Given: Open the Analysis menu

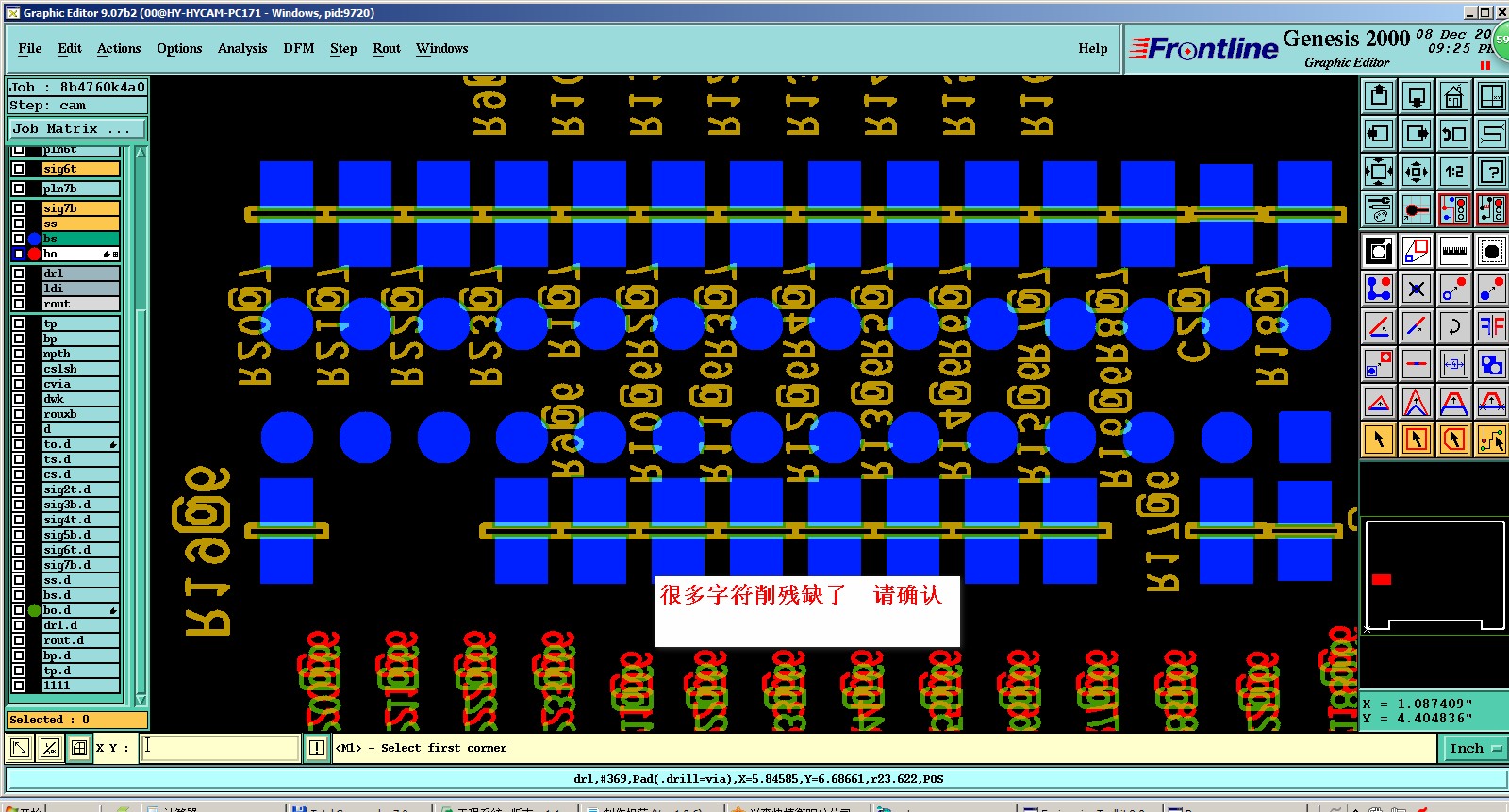Looking at the screenshot, I should 242,48.
